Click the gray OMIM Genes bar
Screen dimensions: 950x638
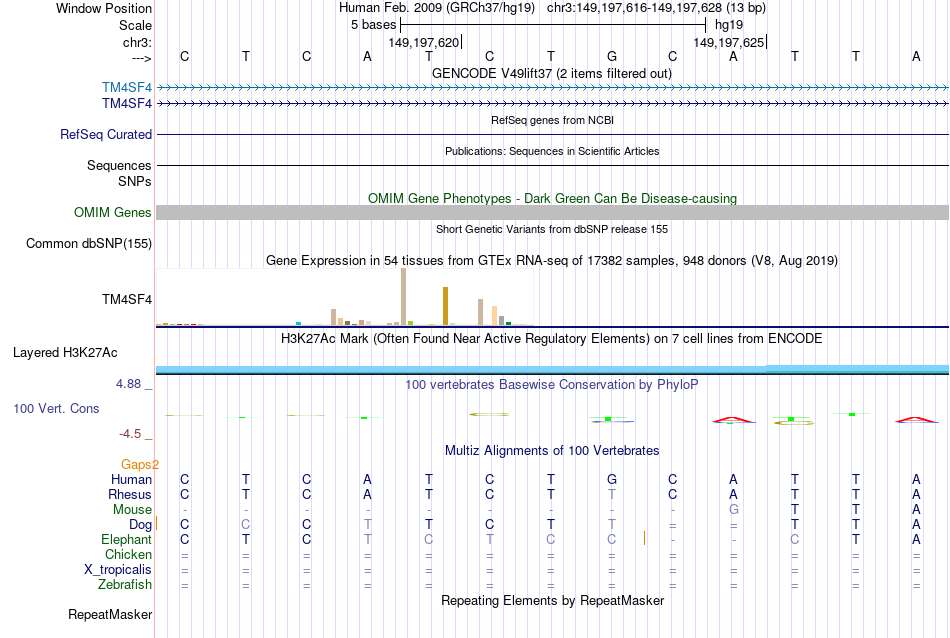(x=552, y=213)
